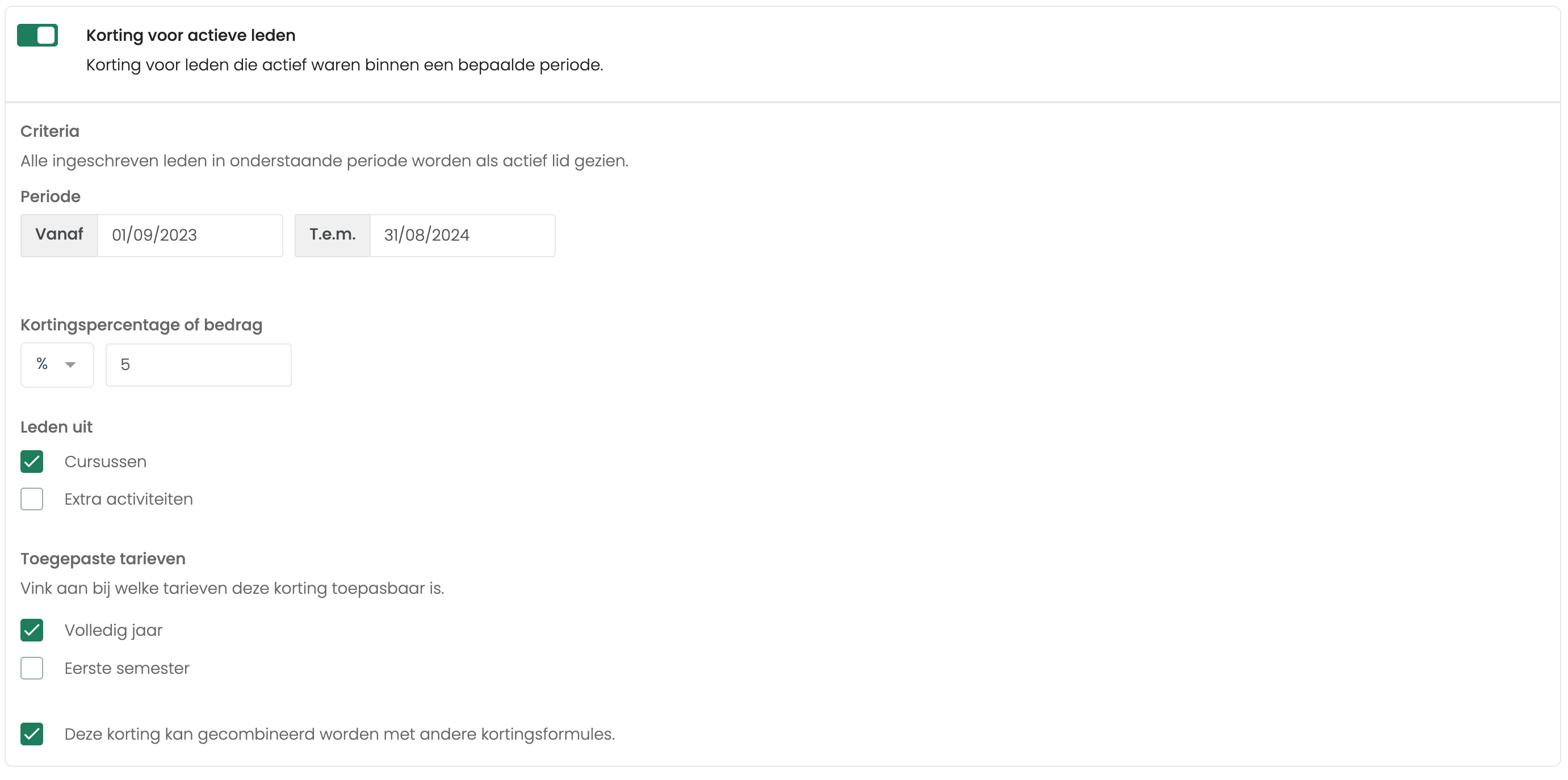Click the dropdown arrow next to %
Image resolution: width=1568 pixels, height=780 pixels.
(70, 364)
